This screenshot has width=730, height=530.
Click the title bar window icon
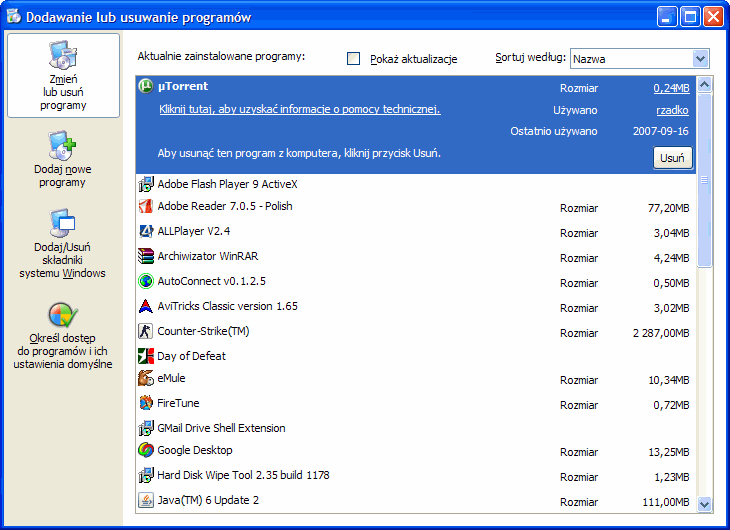[14, 16]
